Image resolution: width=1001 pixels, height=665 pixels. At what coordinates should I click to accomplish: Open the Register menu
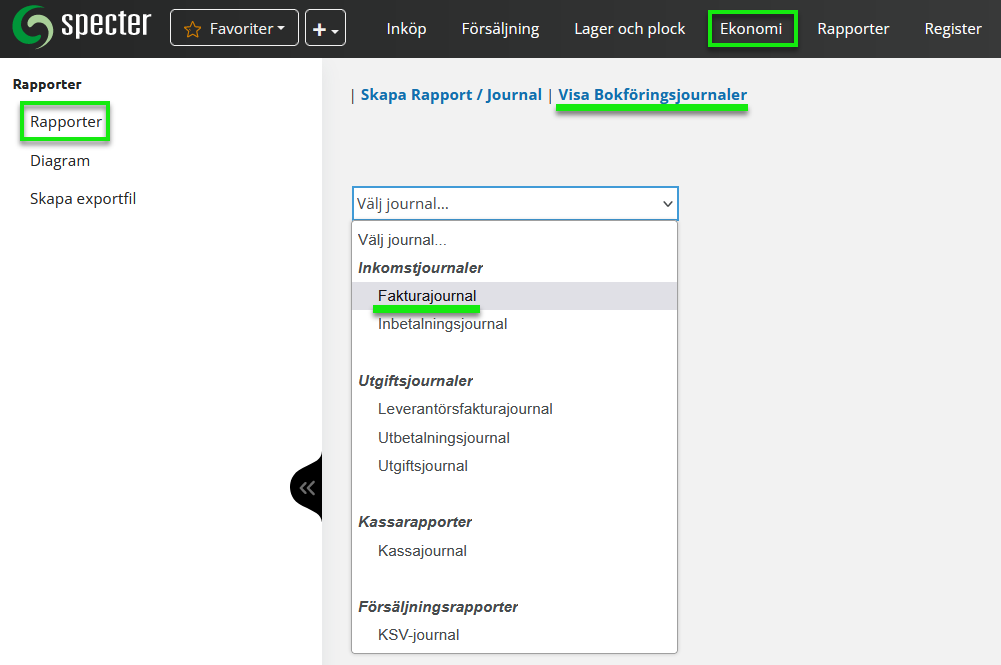952,29
